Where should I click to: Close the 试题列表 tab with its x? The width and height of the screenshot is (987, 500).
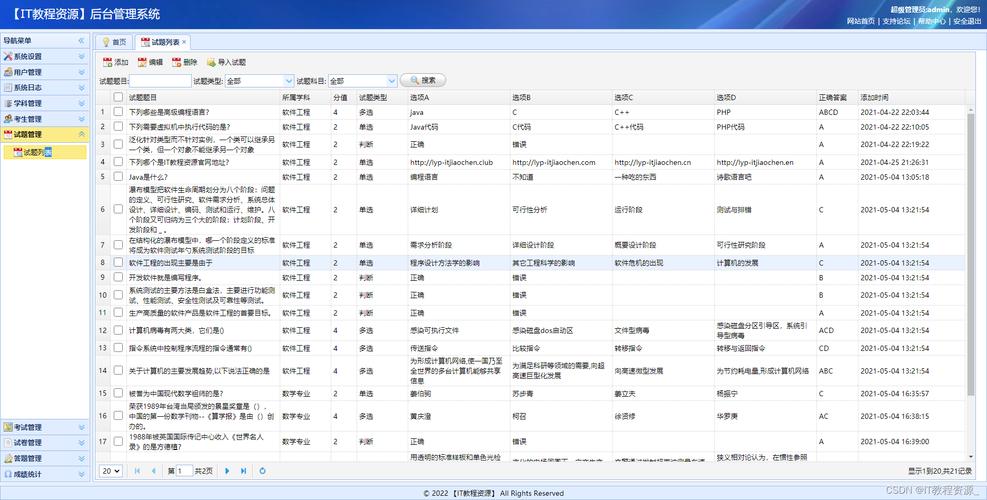tap(184, 42)
